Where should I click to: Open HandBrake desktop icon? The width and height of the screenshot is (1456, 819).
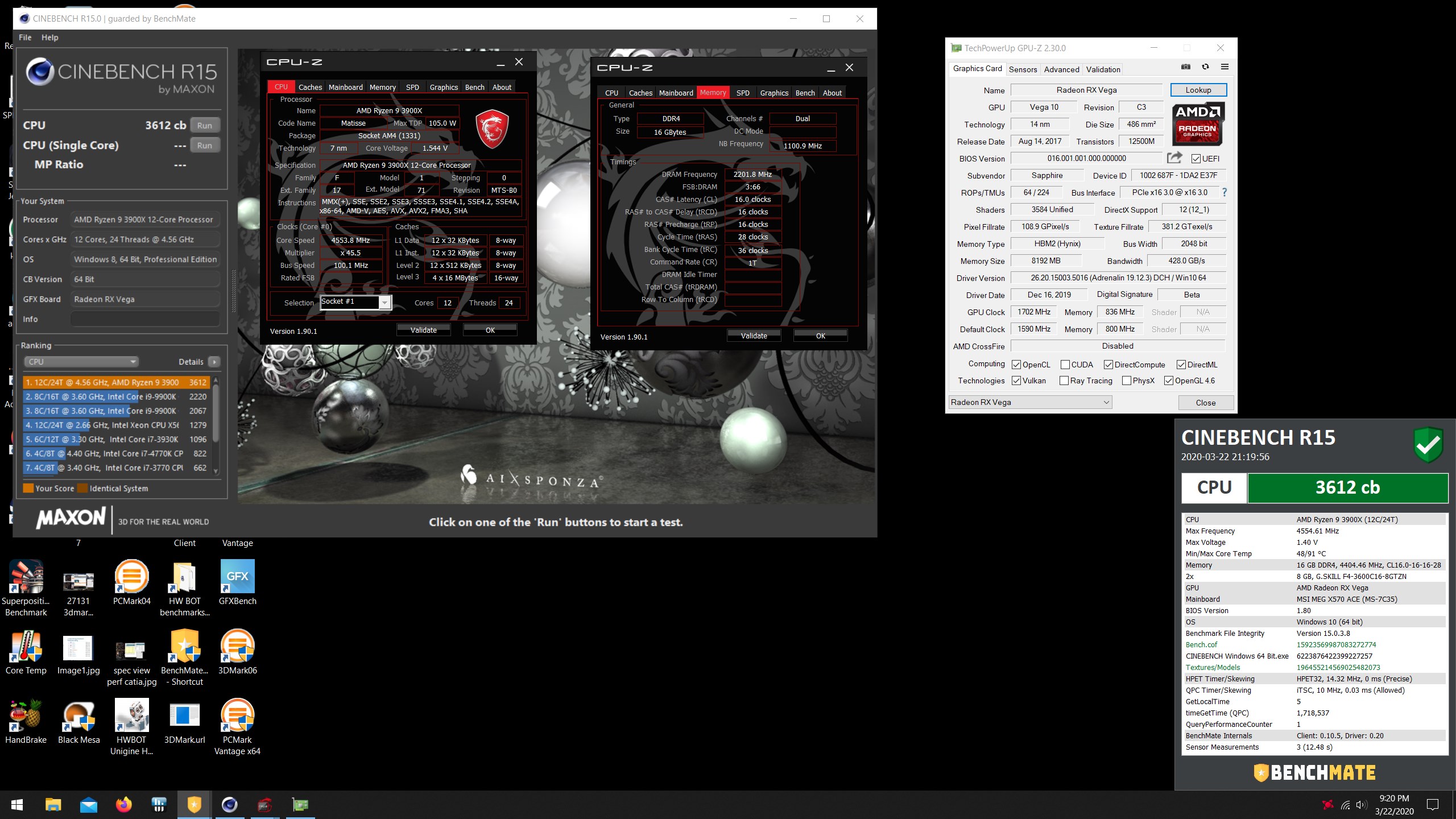click(x=26, y=721)
